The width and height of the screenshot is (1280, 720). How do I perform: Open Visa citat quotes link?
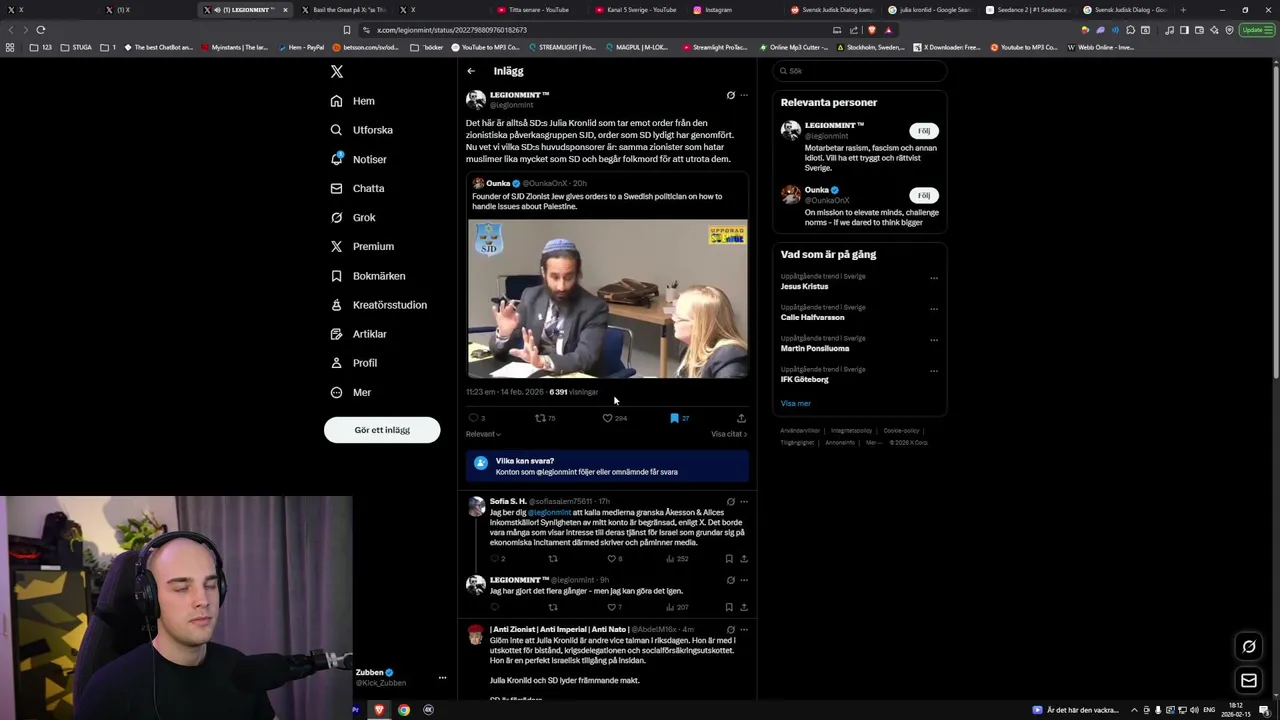729,434
